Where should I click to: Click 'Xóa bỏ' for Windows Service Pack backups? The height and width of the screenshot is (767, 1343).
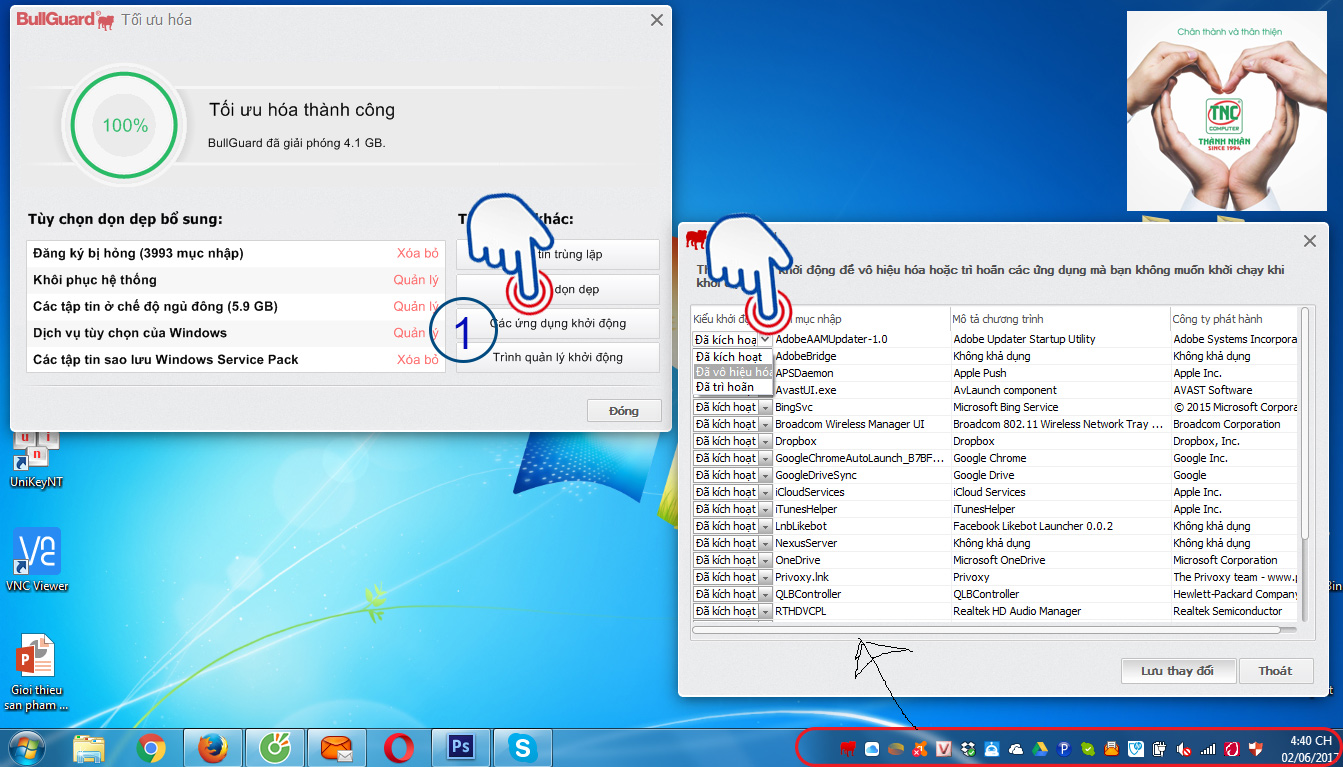click(x=417, y=360)
